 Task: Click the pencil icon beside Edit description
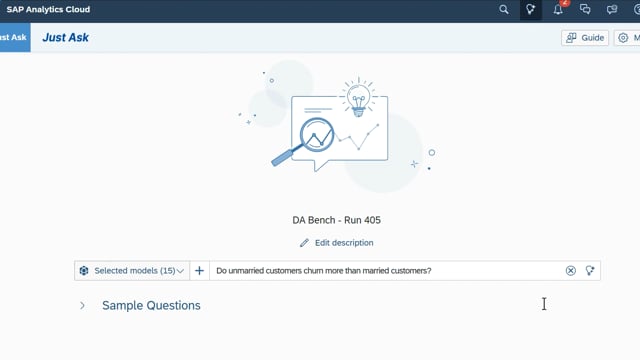point(304,243)
